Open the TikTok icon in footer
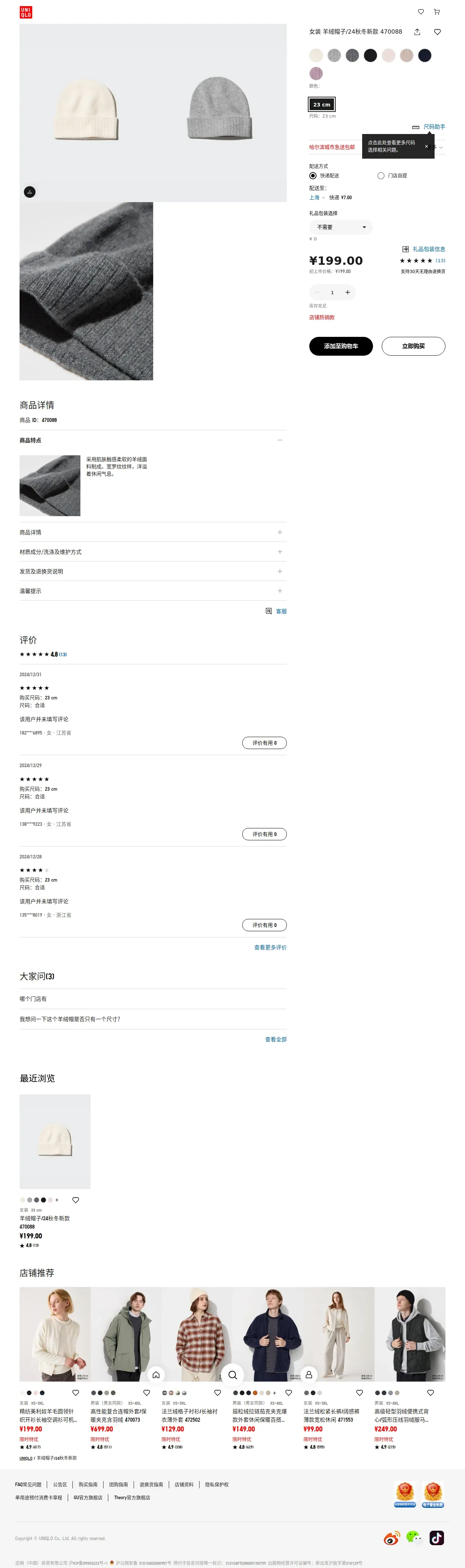The image size is (465, 1568). pyautogui.click(x=436, y=1538)
